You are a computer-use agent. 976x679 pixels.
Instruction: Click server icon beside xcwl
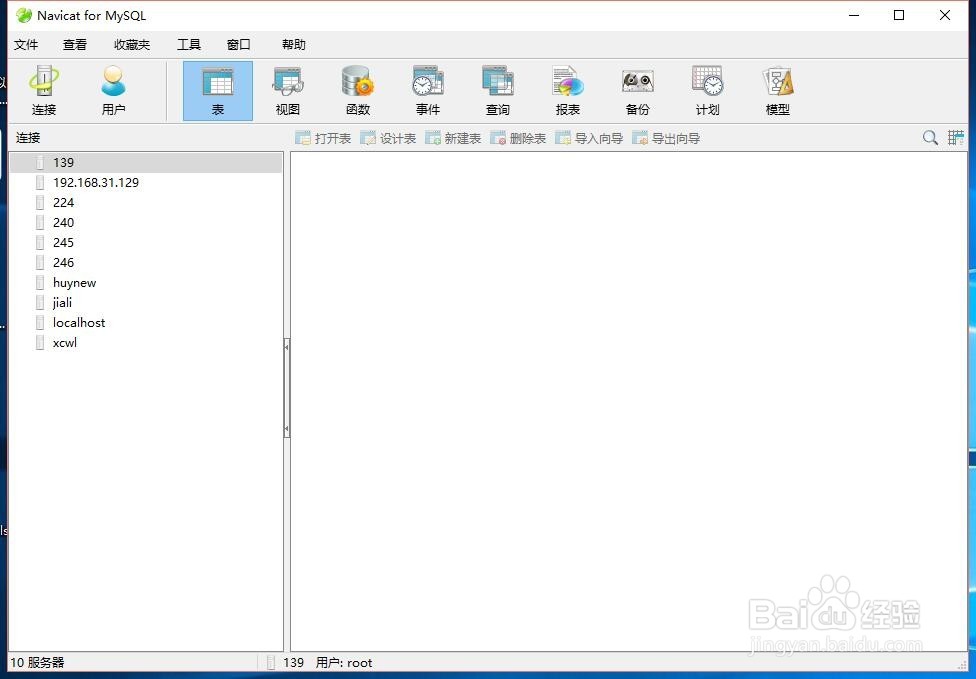(x=40, y=342)
